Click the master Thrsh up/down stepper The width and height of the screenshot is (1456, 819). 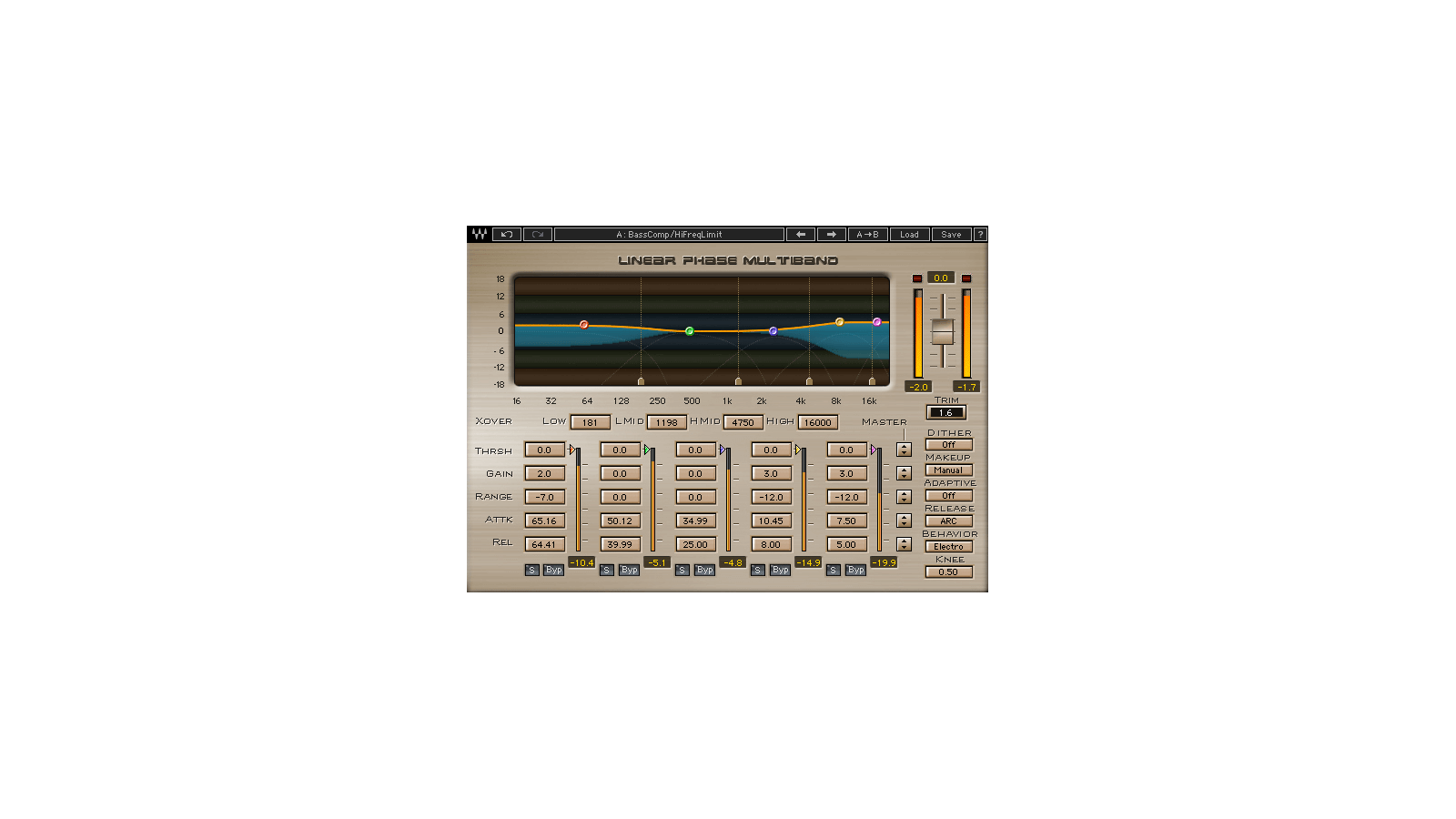(x=904, y=450)
